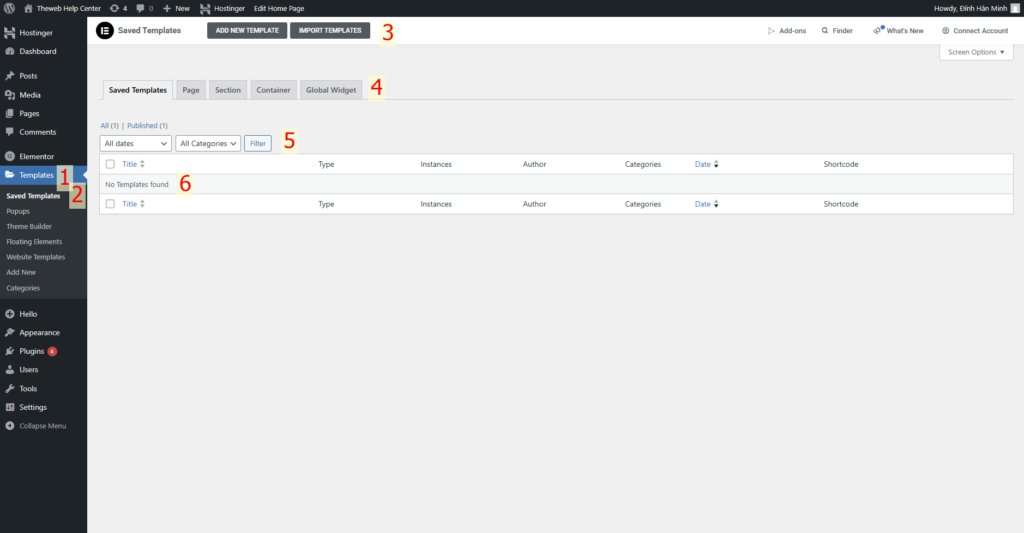Viewport: 1024px width, 533px height.
Task: Click the Add New Template button
Action: click(x=246, y=31)
